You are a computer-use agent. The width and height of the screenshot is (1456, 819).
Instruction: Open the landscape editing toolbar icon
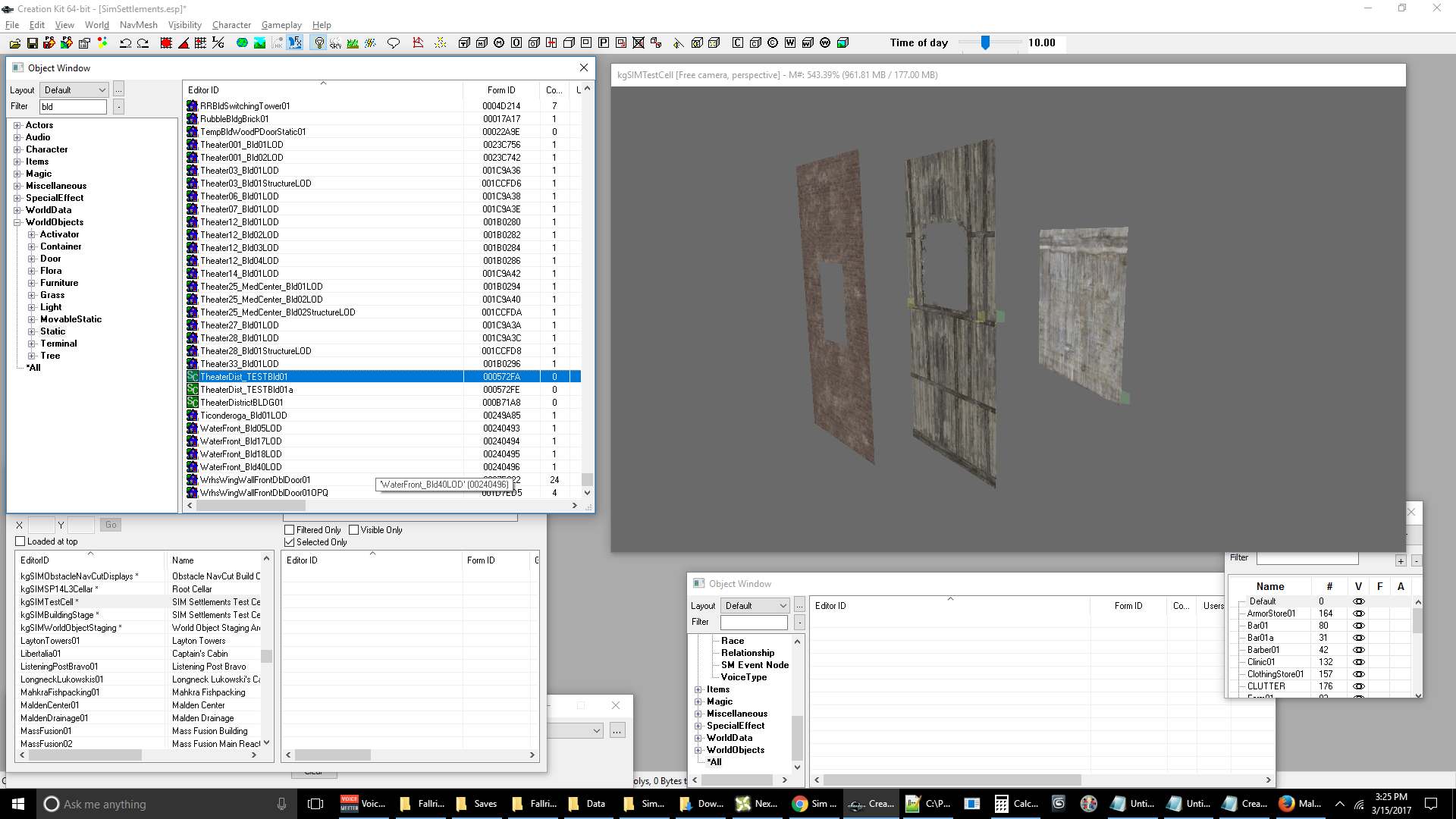click(x=259, y=43)
